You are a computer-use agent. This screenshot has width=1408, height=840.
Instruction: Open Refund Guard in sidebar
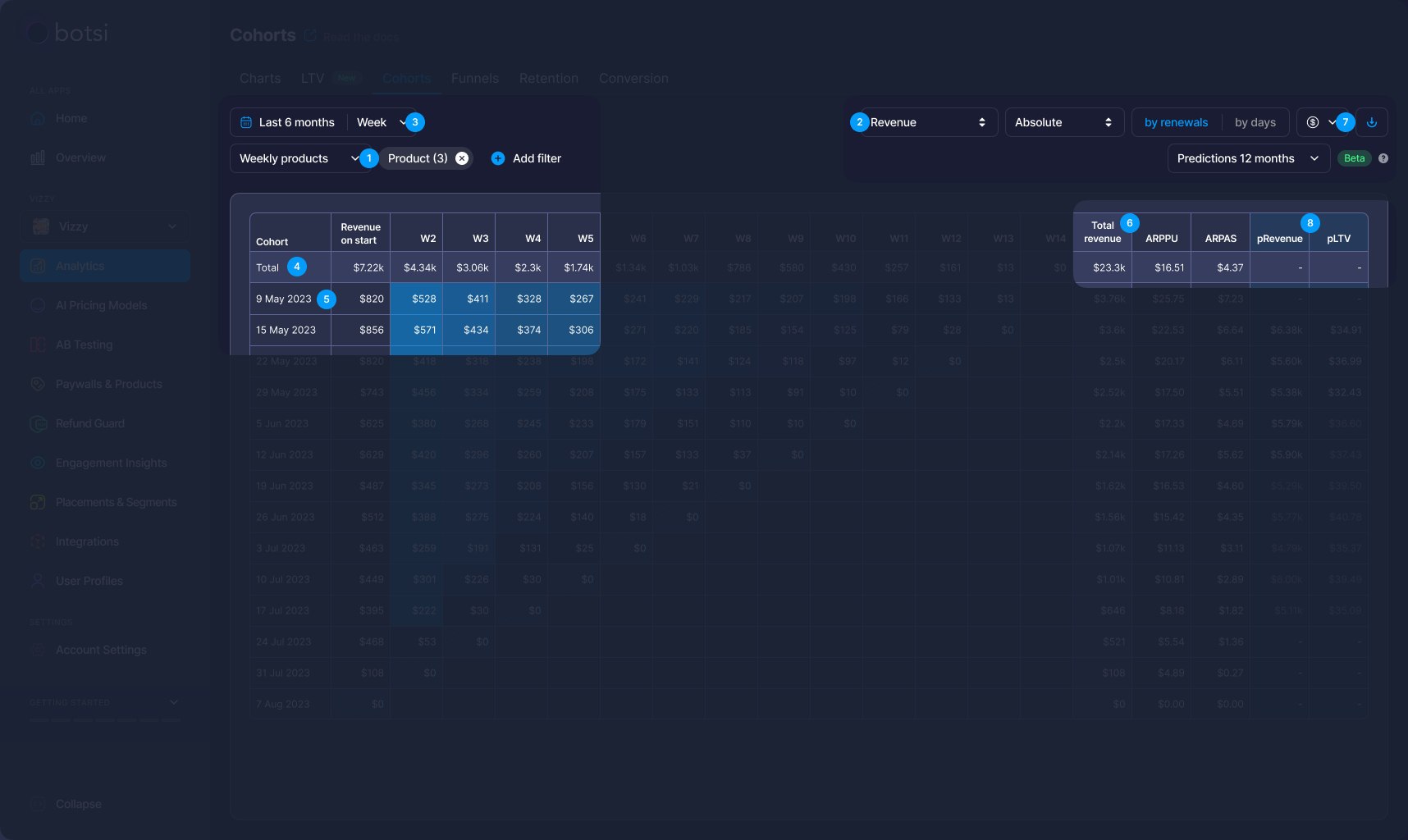point(90,423)
